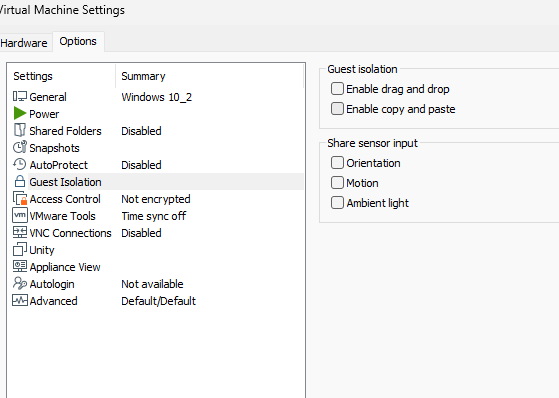Click the Settings column header
Image resolution: width=559 pixels, height=398 pixels.
tap(33, 76)
